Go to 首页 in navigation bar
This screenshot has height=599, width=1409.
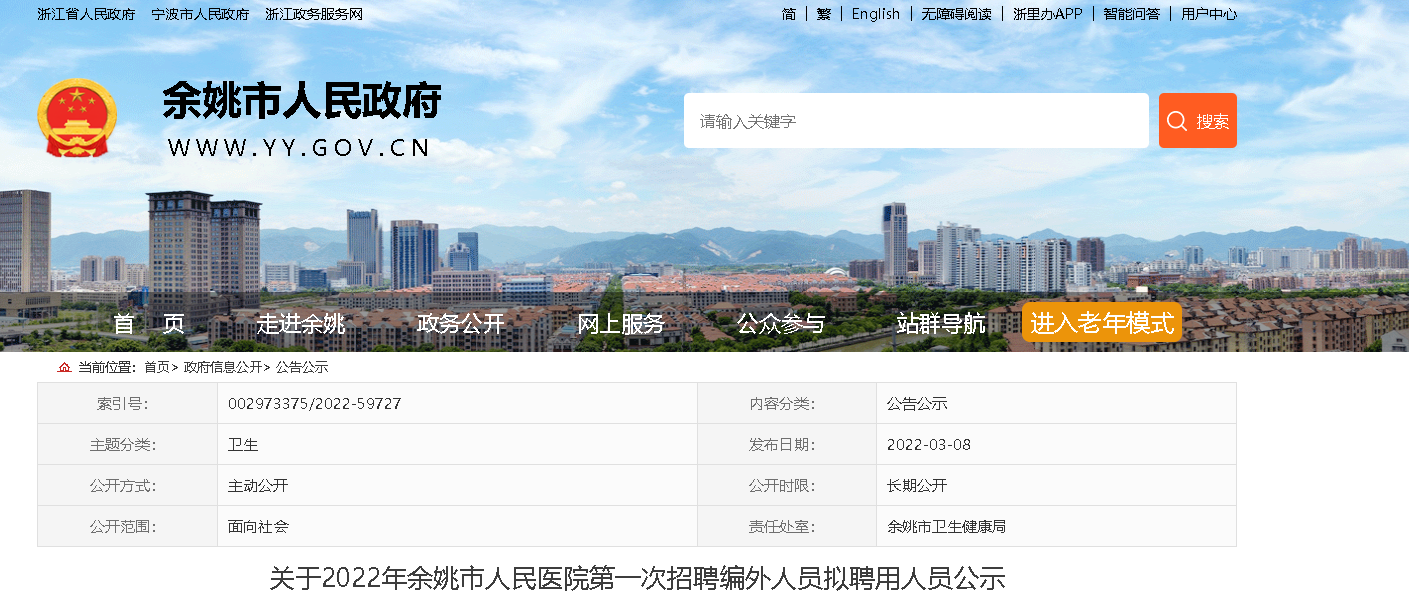pyautogui.click(x=149, y=323)
